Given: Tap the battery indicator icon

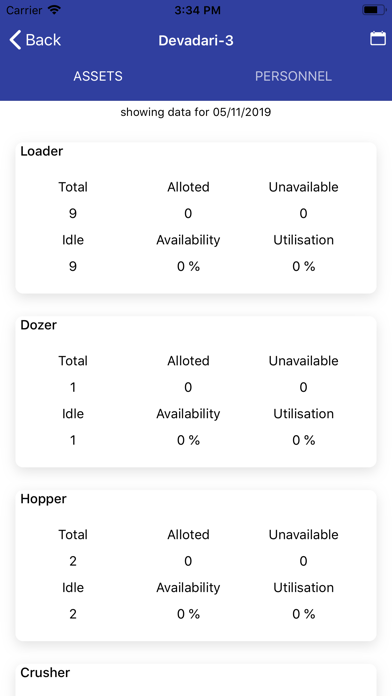Looking at the screenshot, I should (374, 10).
